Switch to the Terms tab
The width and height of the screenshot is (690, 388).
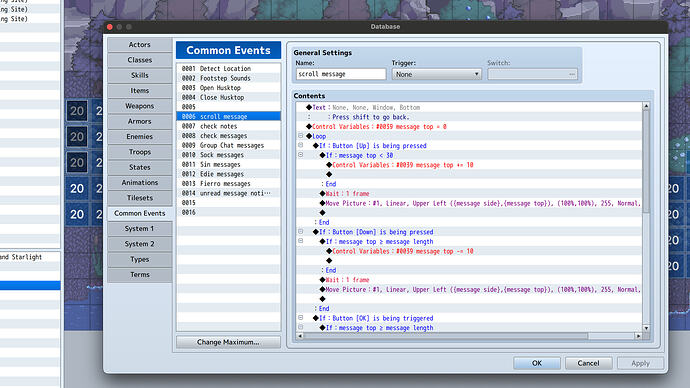point(139,275)
